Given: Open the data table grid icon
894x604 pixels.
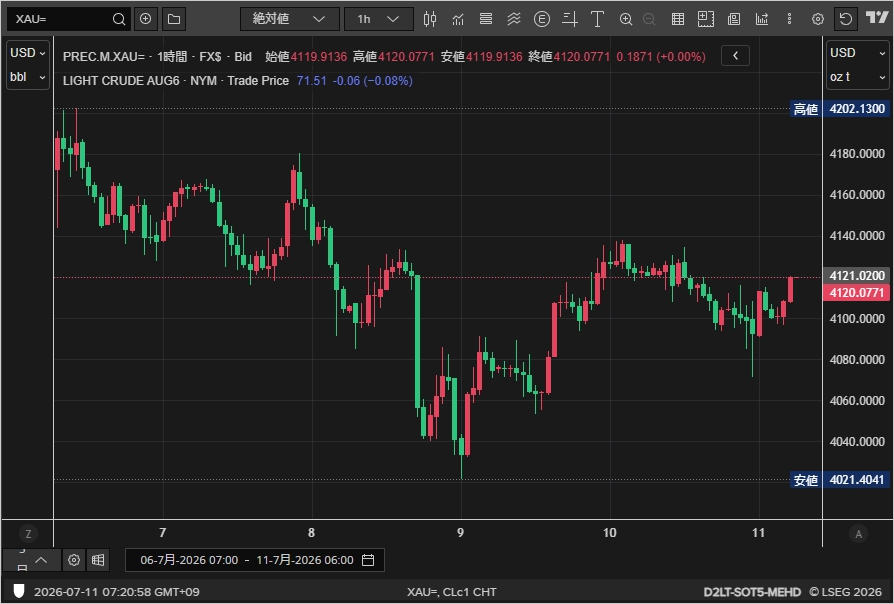Looking at the screenshot, I should (678, 19).
